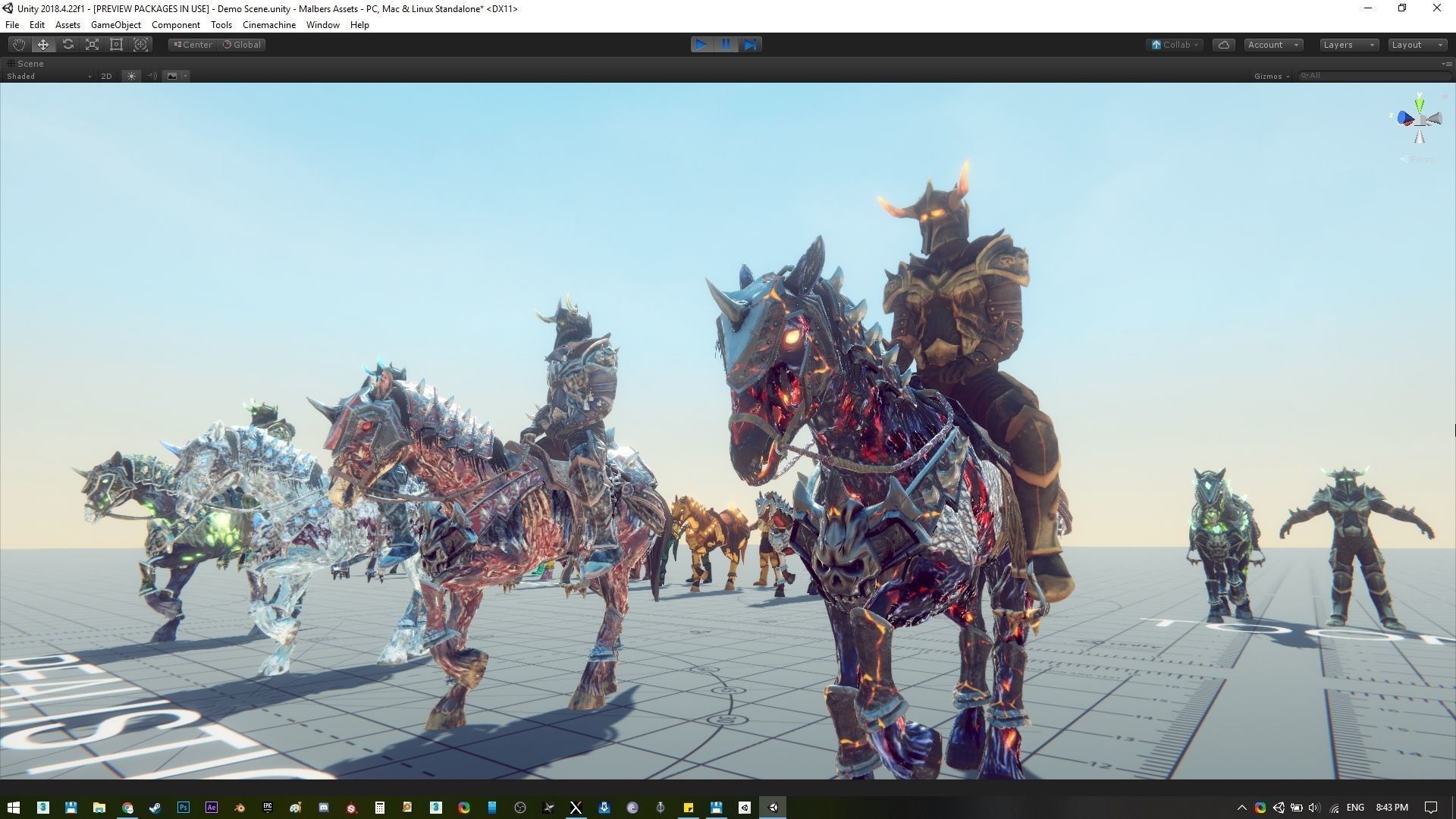
Task: Open the scene effects dropdown arrow
Action: click(x=185, y=76)
